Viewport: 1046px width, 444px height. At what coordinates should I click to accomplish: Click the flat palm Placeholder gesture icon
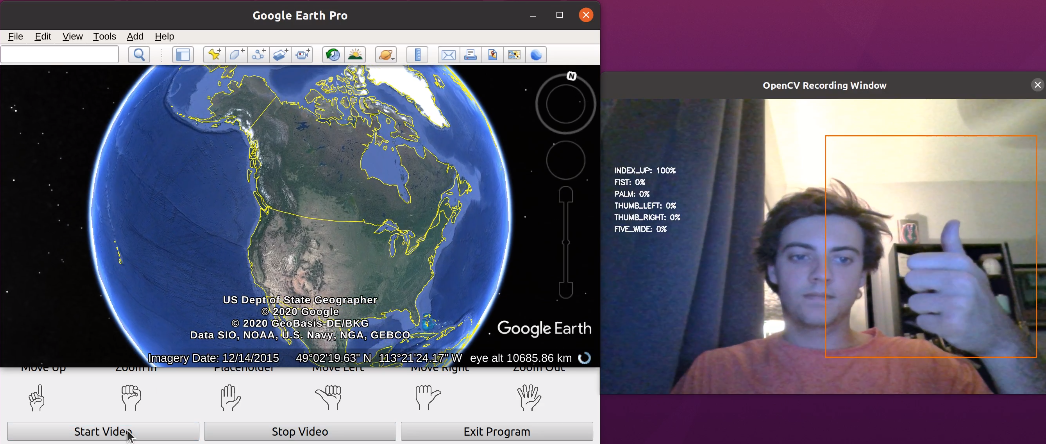229,397
